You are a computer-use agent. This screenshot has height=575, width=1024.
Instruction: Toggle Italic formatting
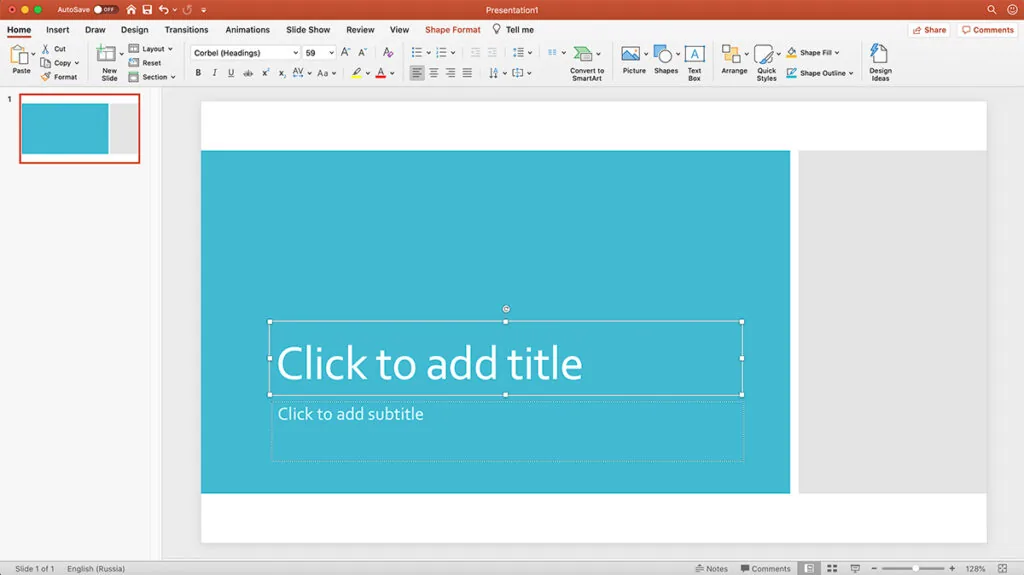[x=214, y=73]
